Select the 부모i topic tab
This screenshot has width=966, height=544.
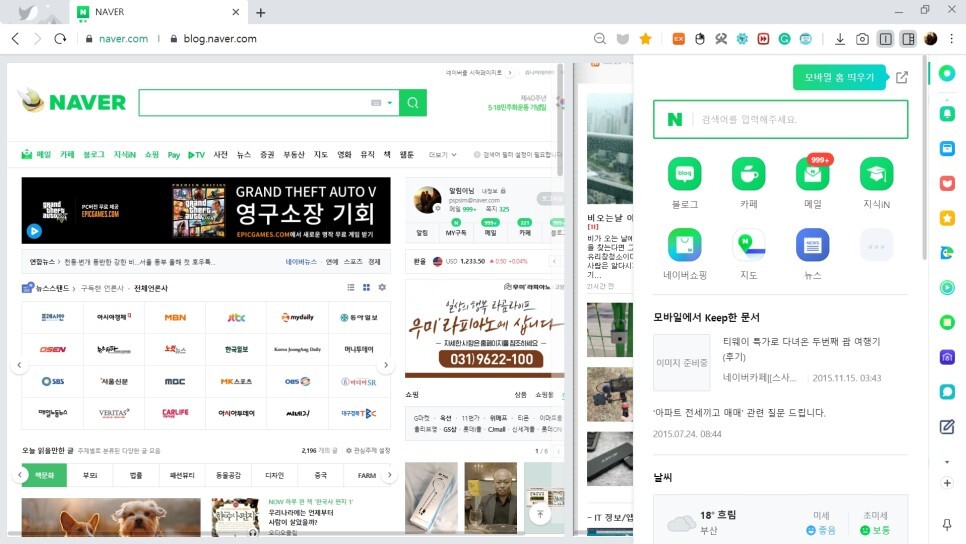[x=90, y=475]
